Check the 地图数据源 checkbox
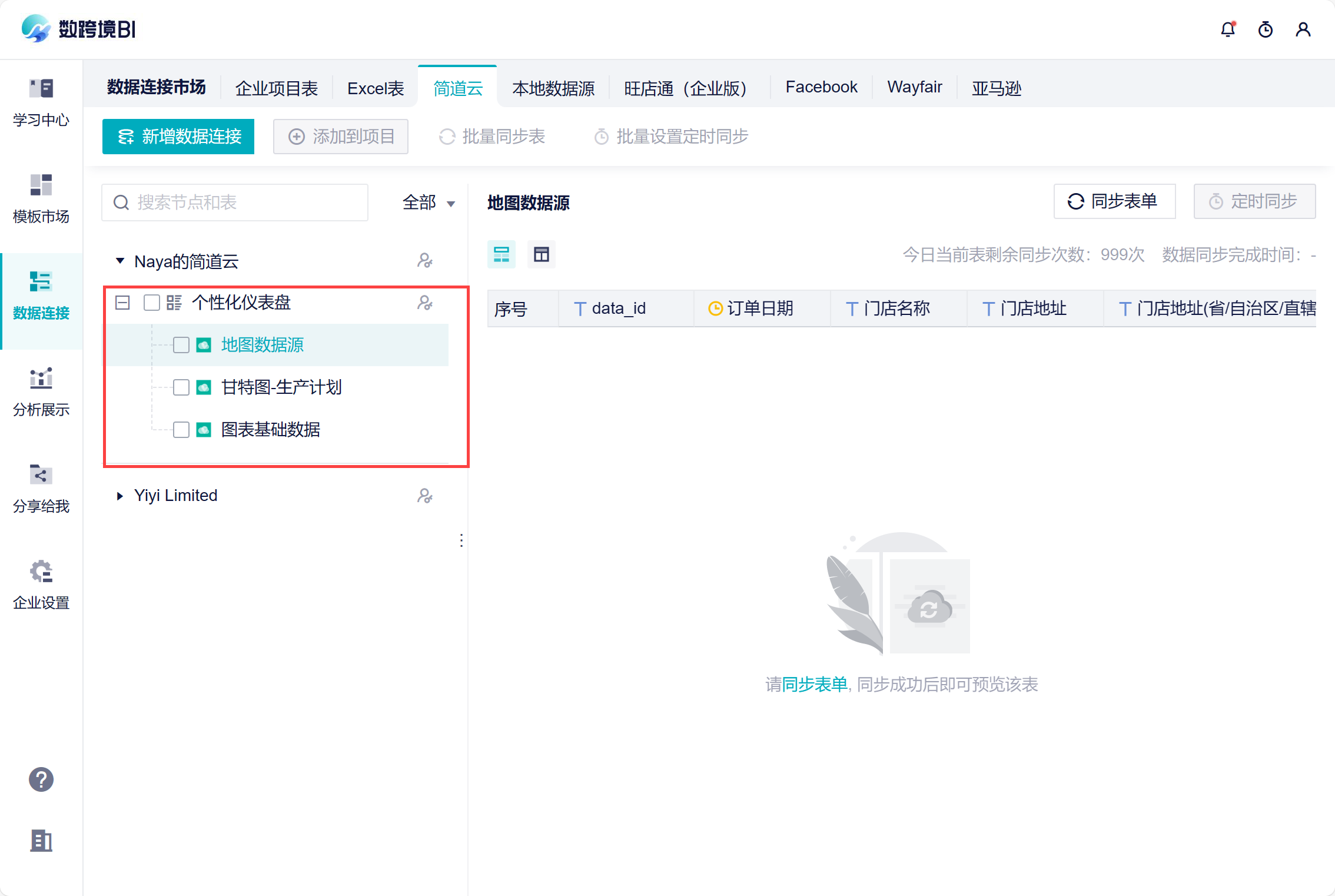The width and height of the screenshot is (1335, 896). pyautogui.click(x=181, y=345)
